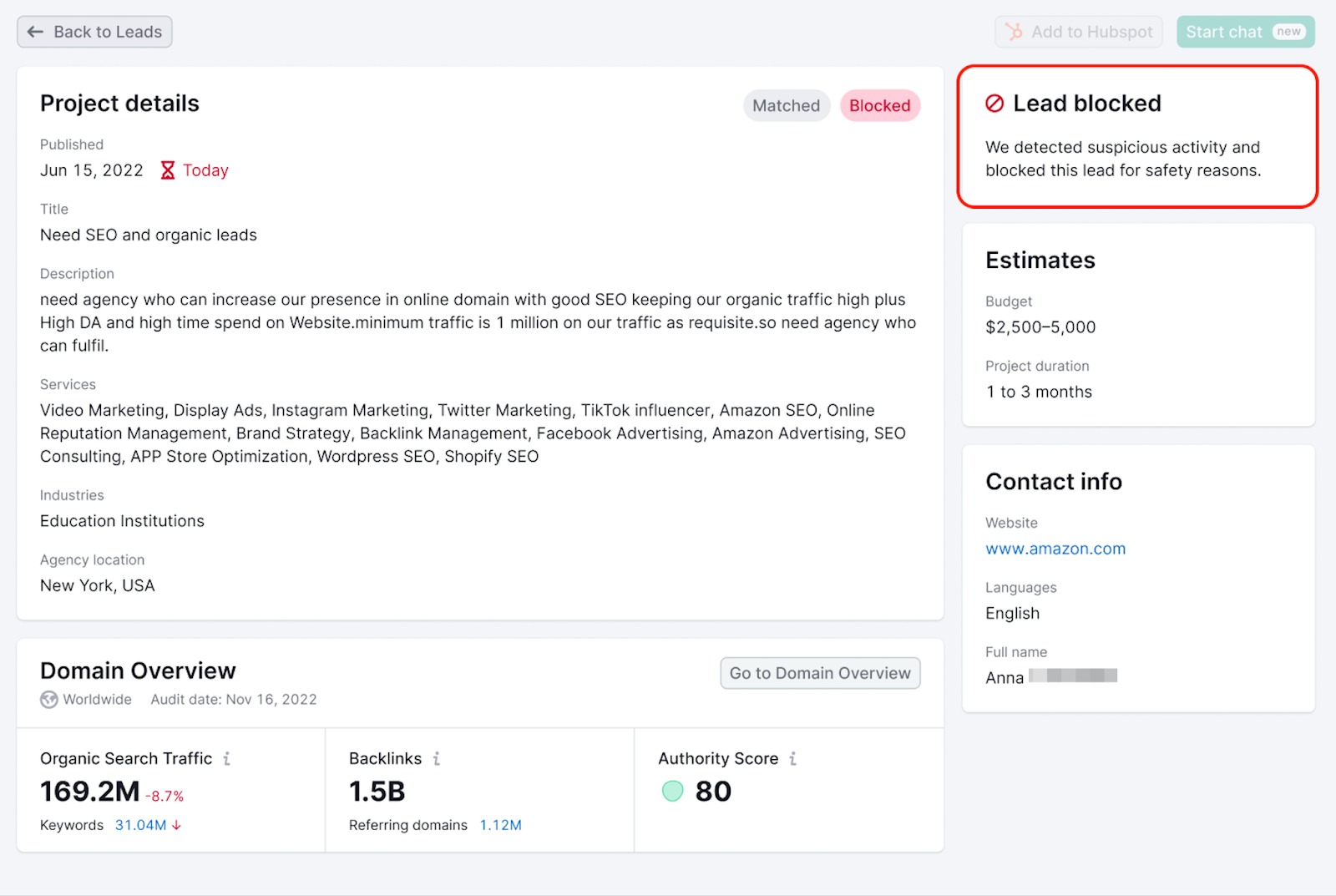Start a chat with the lead
This screenshot has height=896, width=1336.
[x=1246, y=32]
